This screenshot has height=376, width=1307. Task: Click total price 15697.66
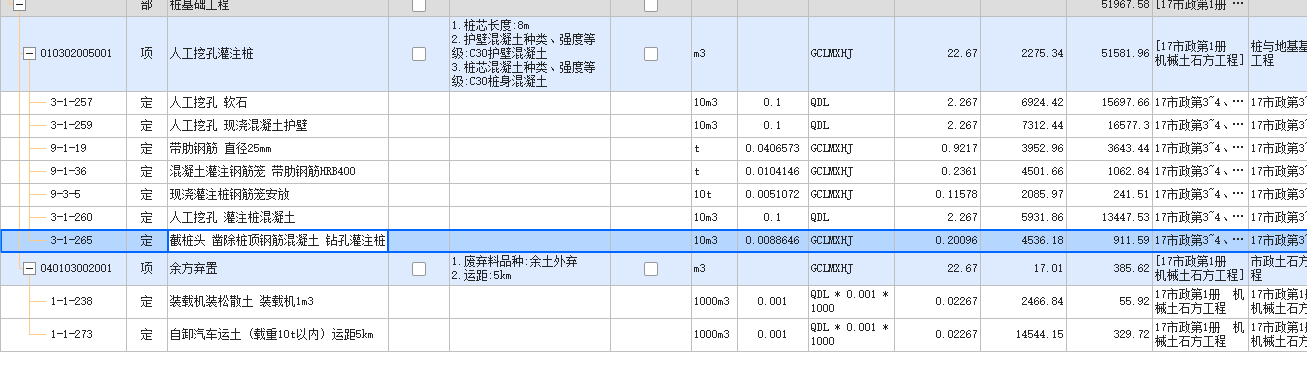tap(1125, 103)
